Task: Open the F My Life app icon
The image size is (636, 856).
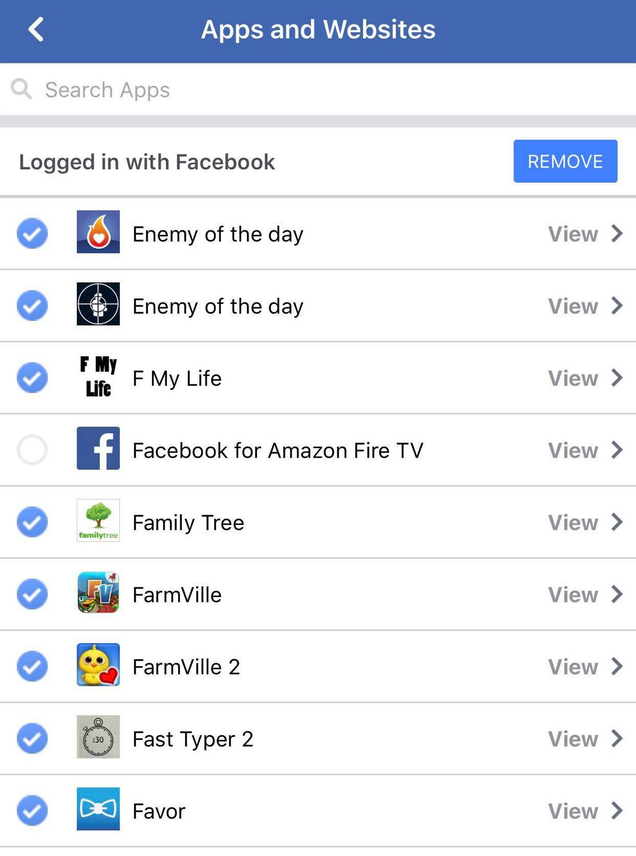Action: click(x=98, y=377)
